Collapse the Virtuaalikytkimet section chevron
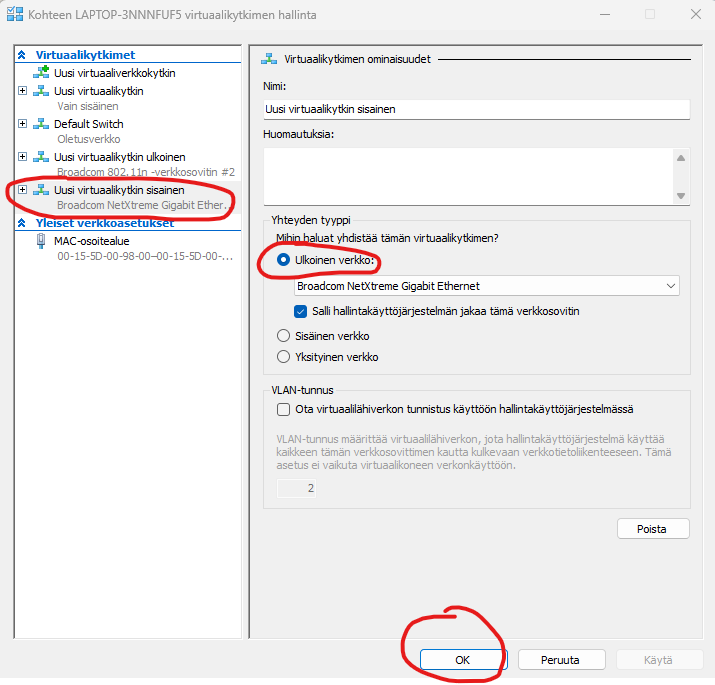Image resolution: width=715 pixels, height=685 pixels. 21,55
